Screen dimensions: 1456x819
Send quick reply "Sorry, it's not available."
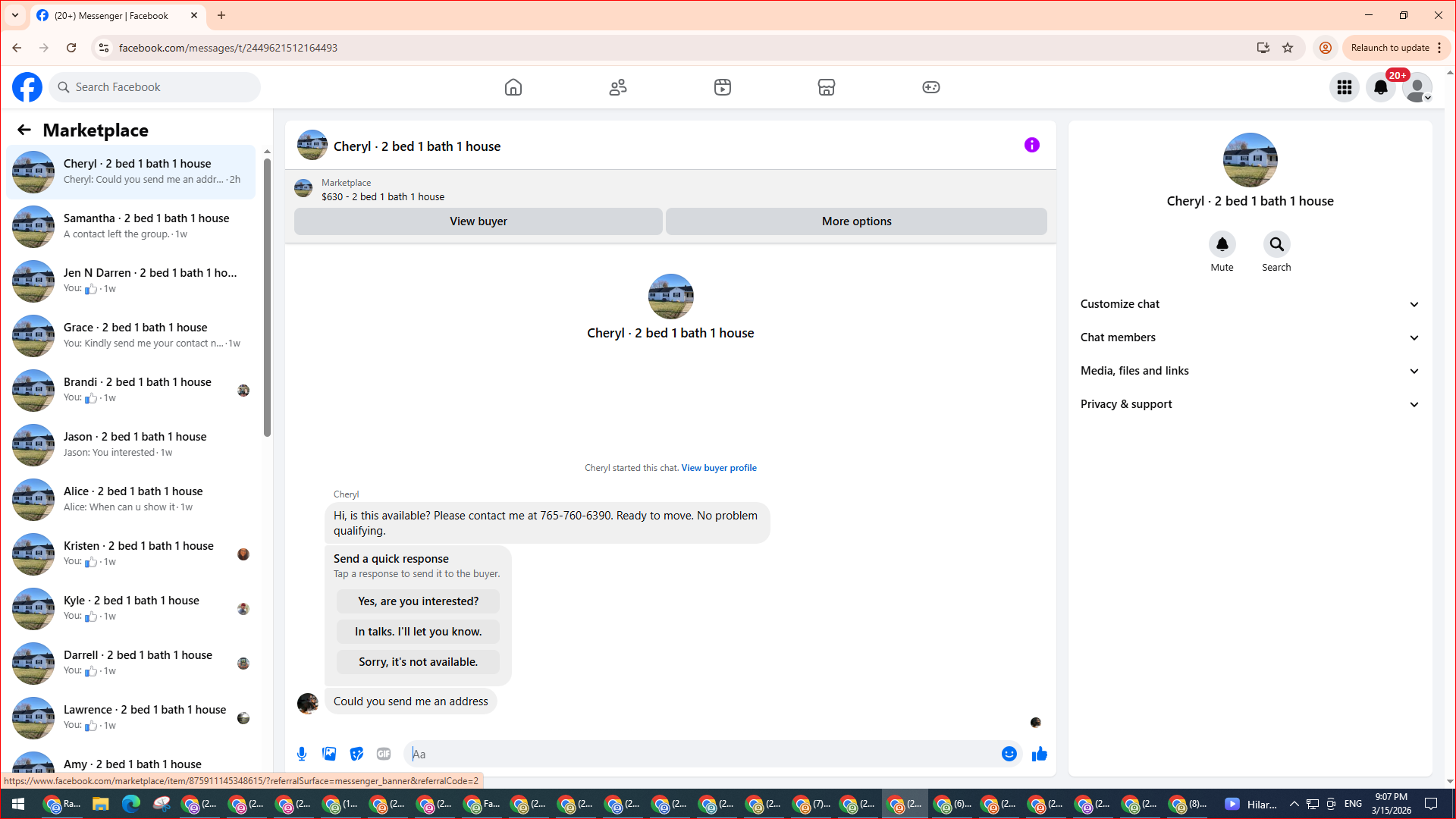(419, 662)
